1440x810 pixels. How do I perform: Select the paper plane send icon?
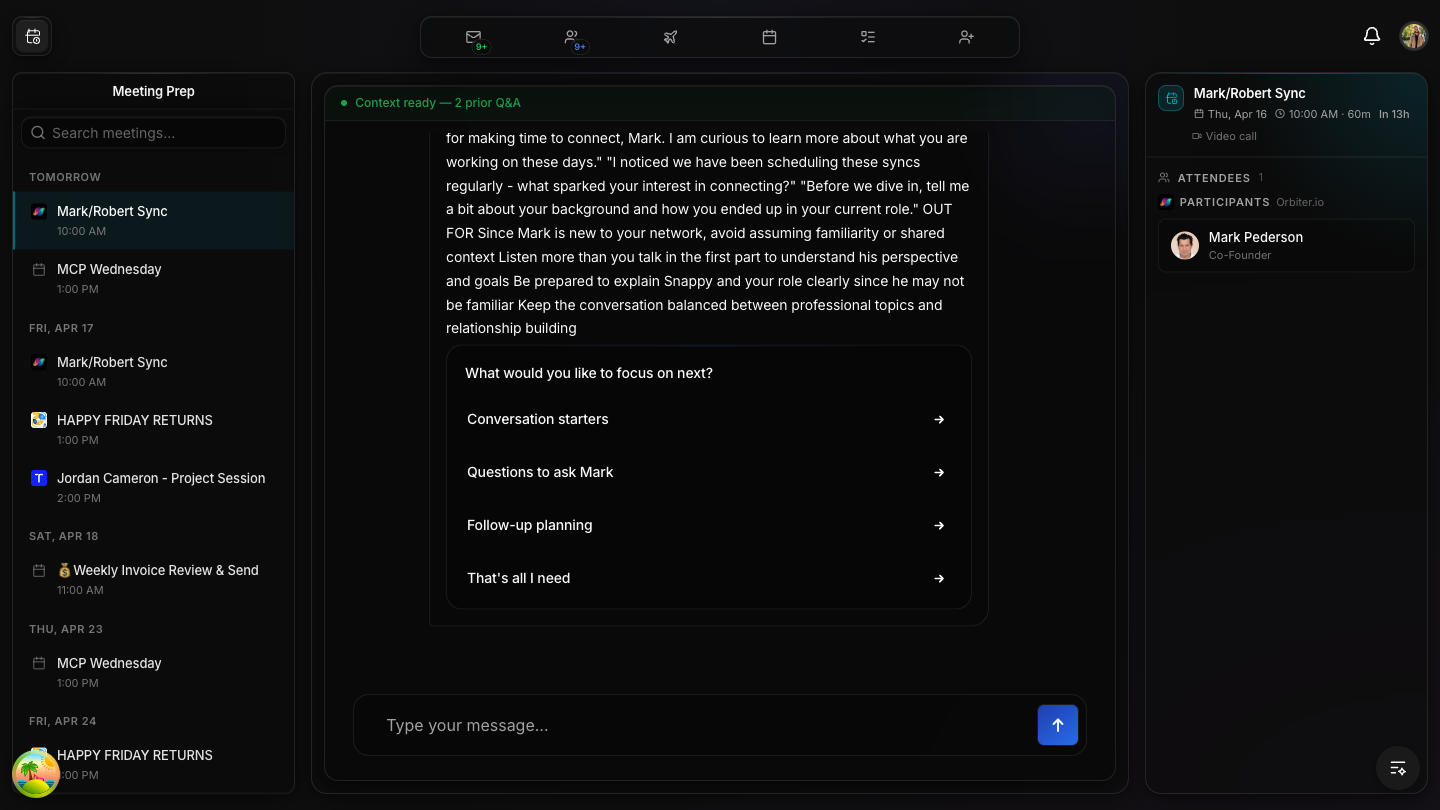(x=670, y=37)
